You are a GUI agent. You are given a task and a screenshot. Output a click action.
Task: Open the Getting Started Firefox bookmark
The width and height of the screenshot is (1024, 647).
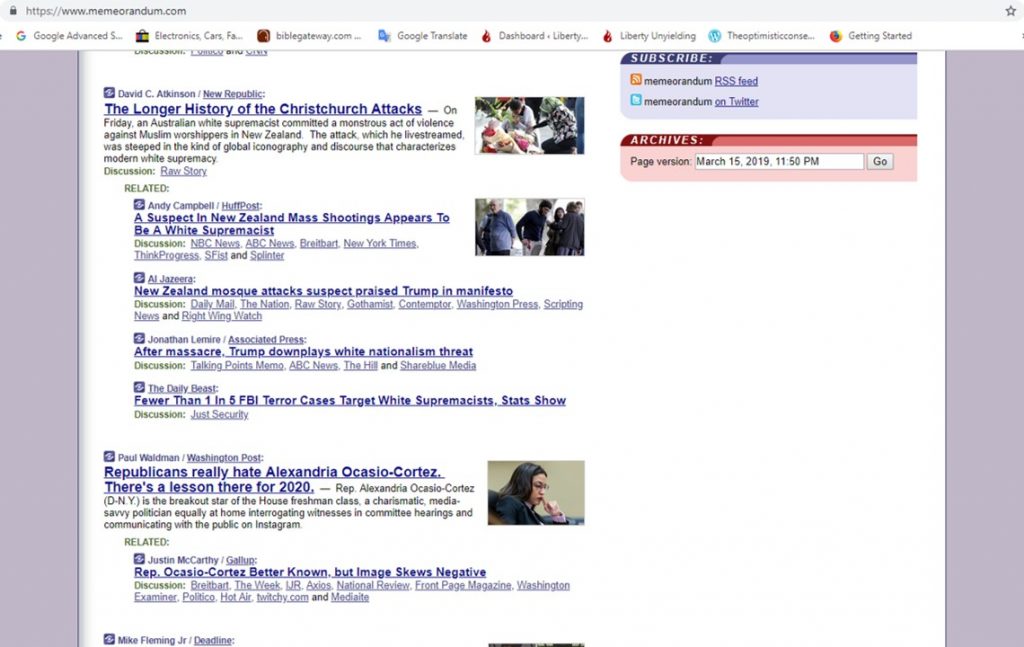[871, 36]
